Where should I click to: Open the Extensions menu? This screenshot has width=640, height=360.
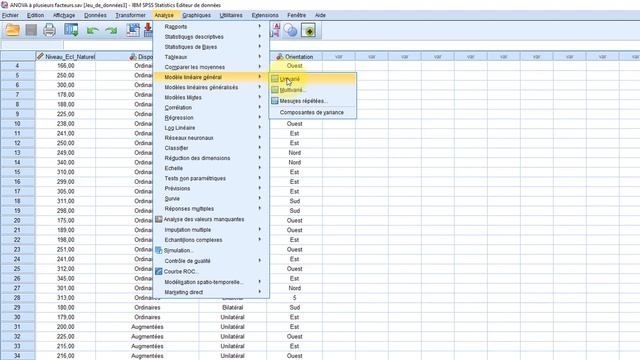[265, 15]
